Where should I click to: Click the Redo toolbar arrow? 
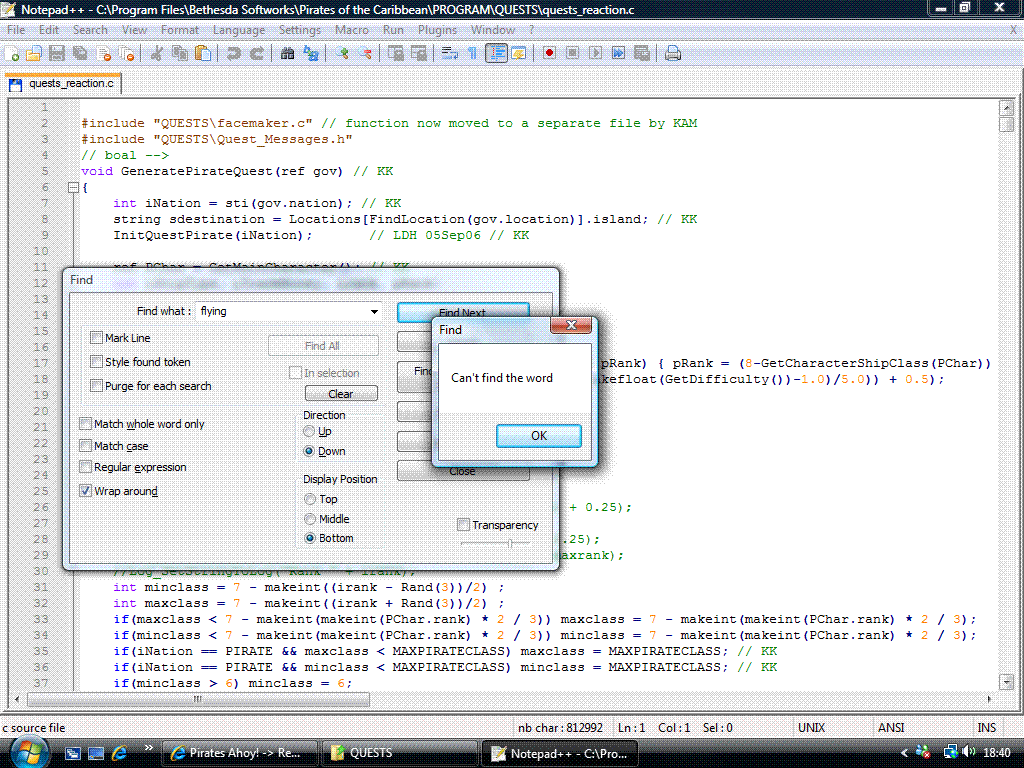click(x=257, y=54)
